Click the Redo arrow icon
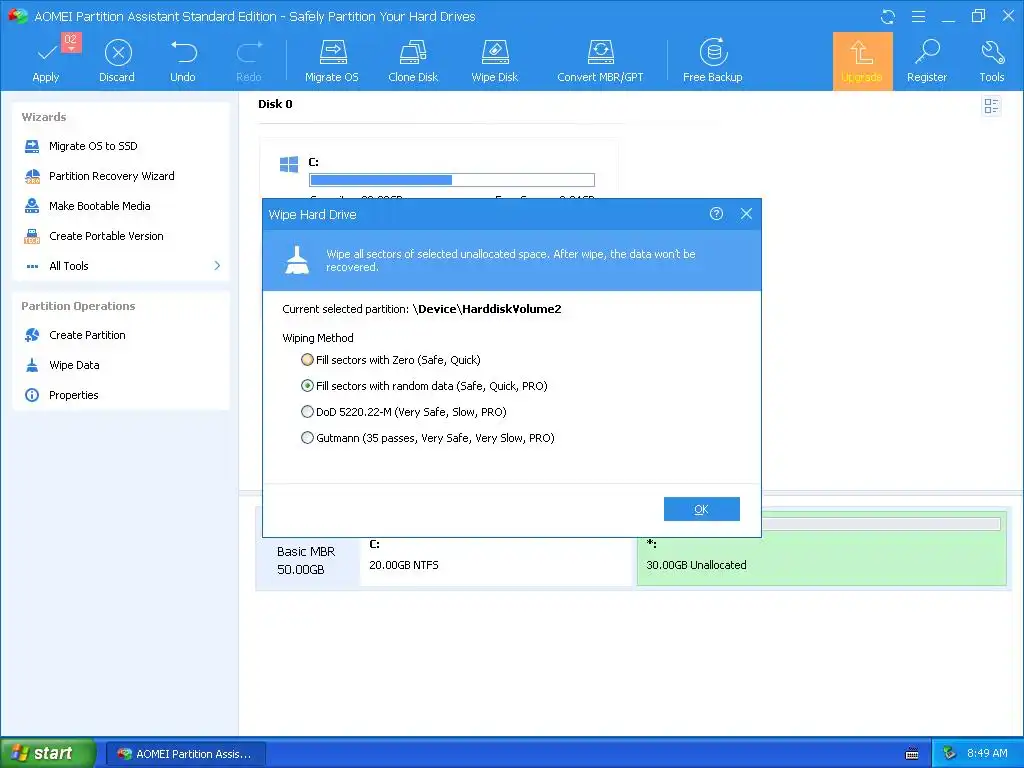Screen dimensions: 1024x768 tap(249, 52)
